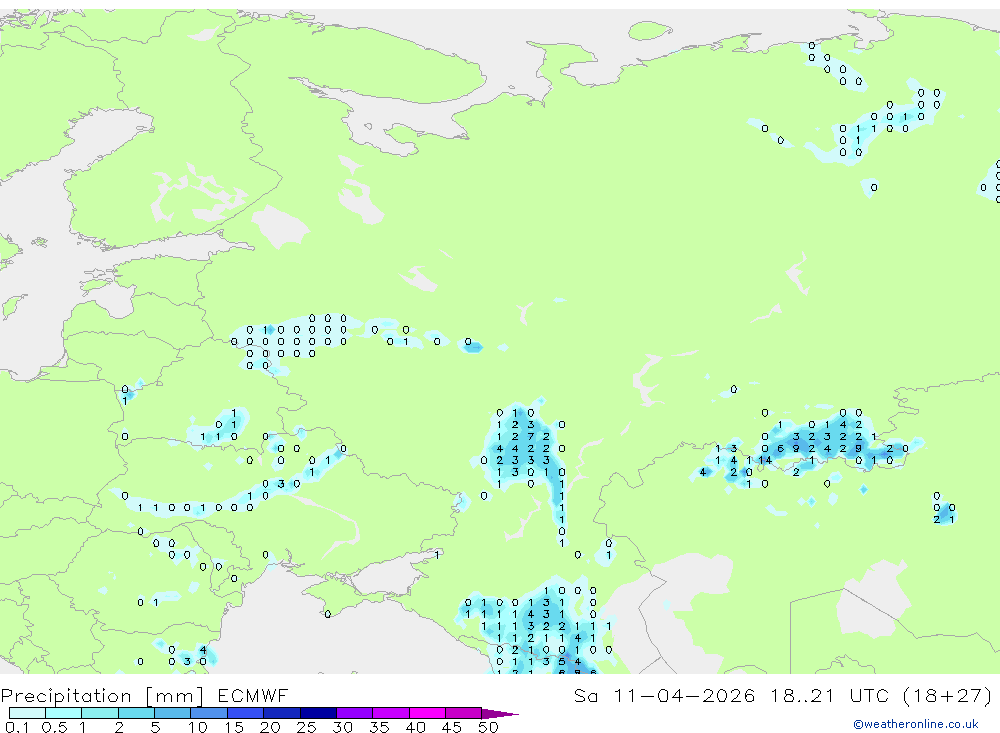Click the 35–40 mm magenta legend swatch
1000x733 pixels.
pyautogui.click(x=391, y=713)
